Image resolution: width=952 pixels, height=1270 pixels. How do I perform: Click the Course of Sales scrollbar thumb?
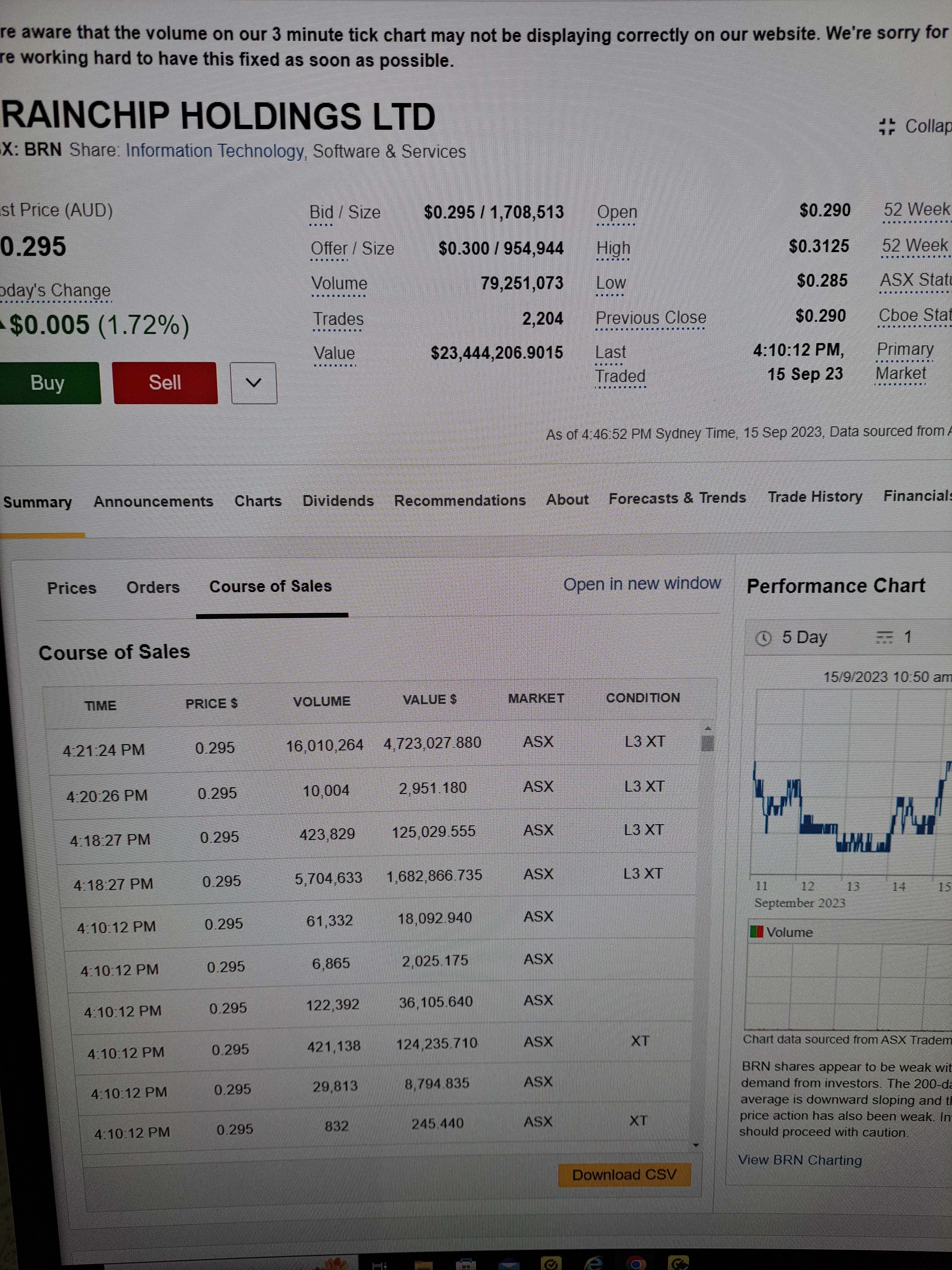coord(707,743)
